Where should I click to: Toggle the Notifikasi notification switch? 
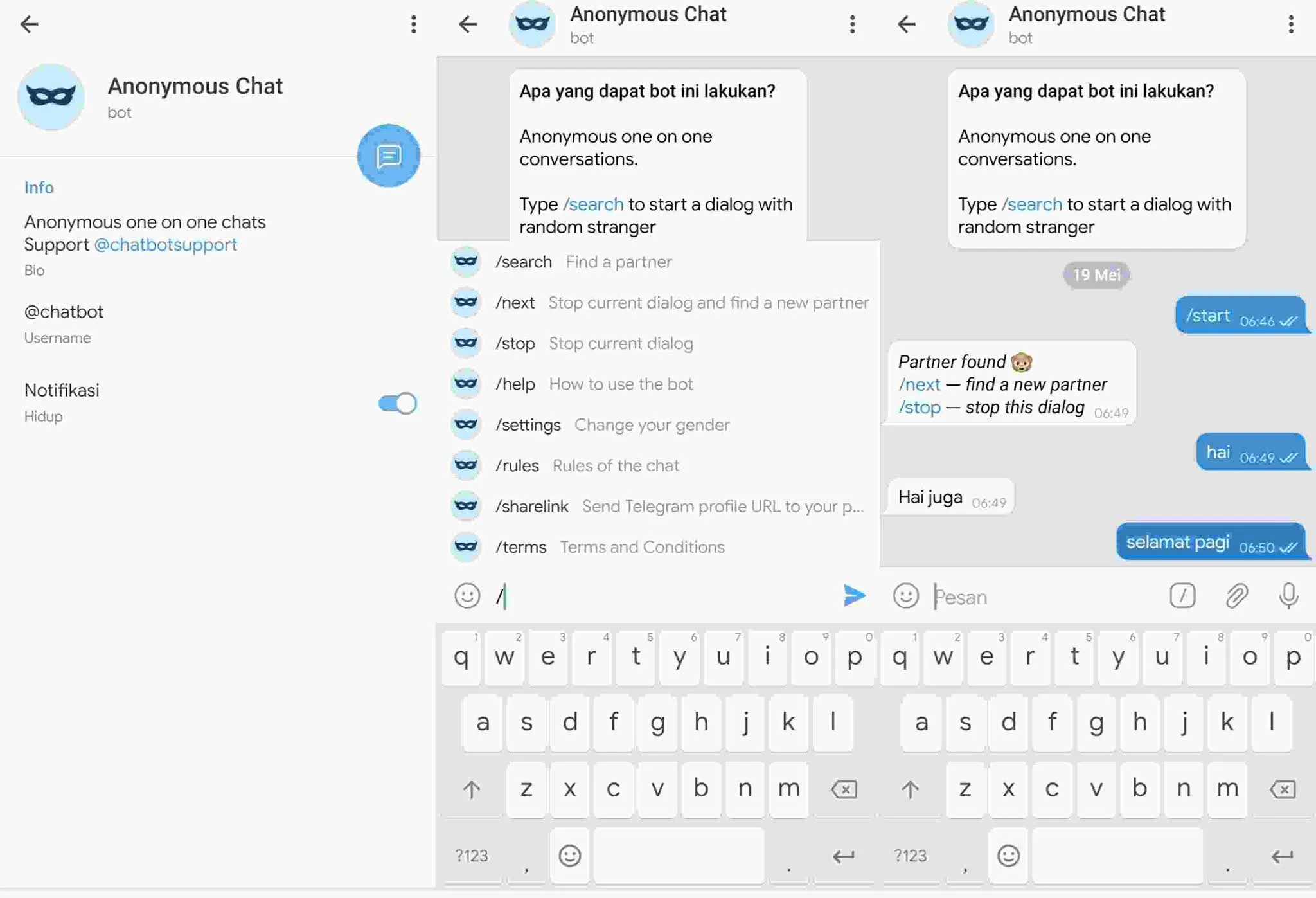click(x=397, y=401)
